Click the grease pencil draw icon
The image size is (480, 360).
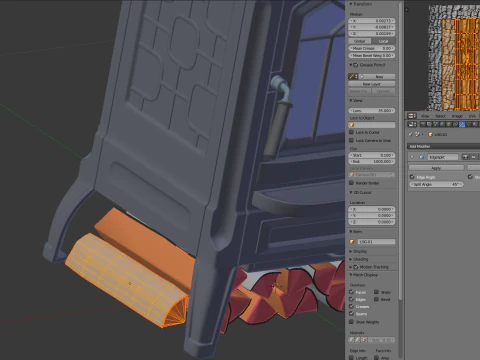point(352,77)
